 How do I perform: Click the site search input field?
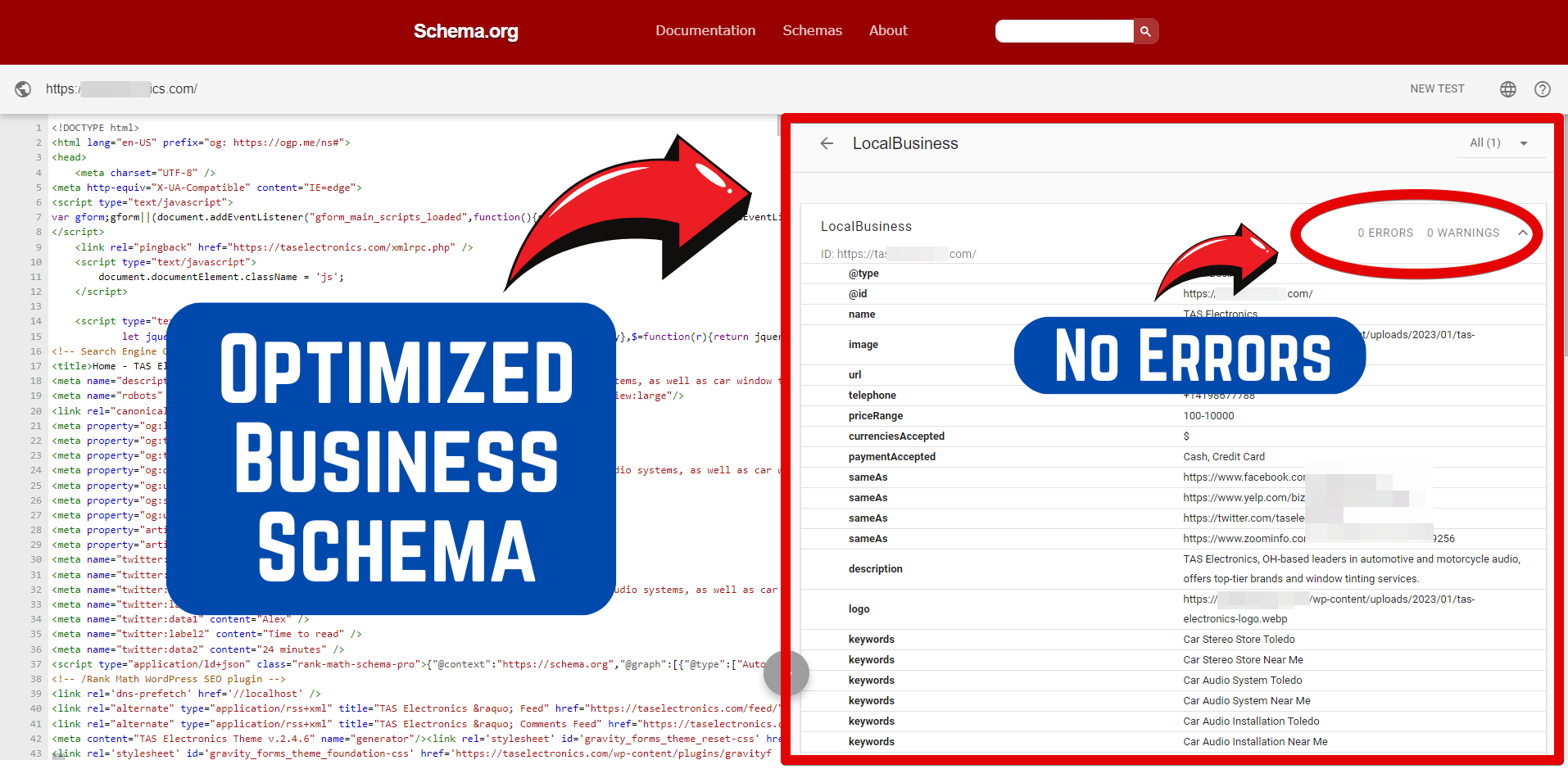point(1064,31)
